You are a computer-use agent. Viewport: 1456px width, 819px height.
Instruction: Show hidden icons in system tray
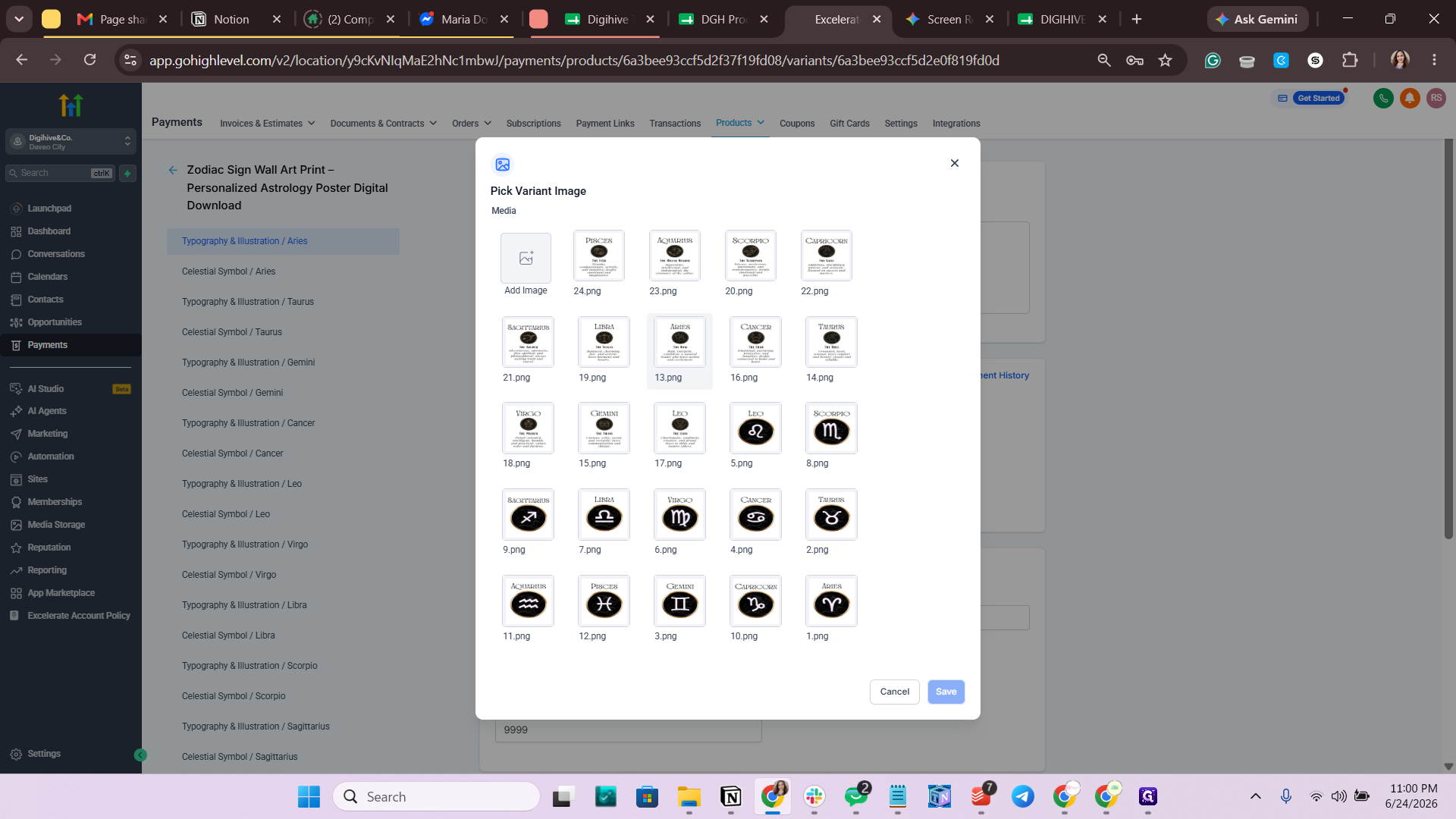1256,796
